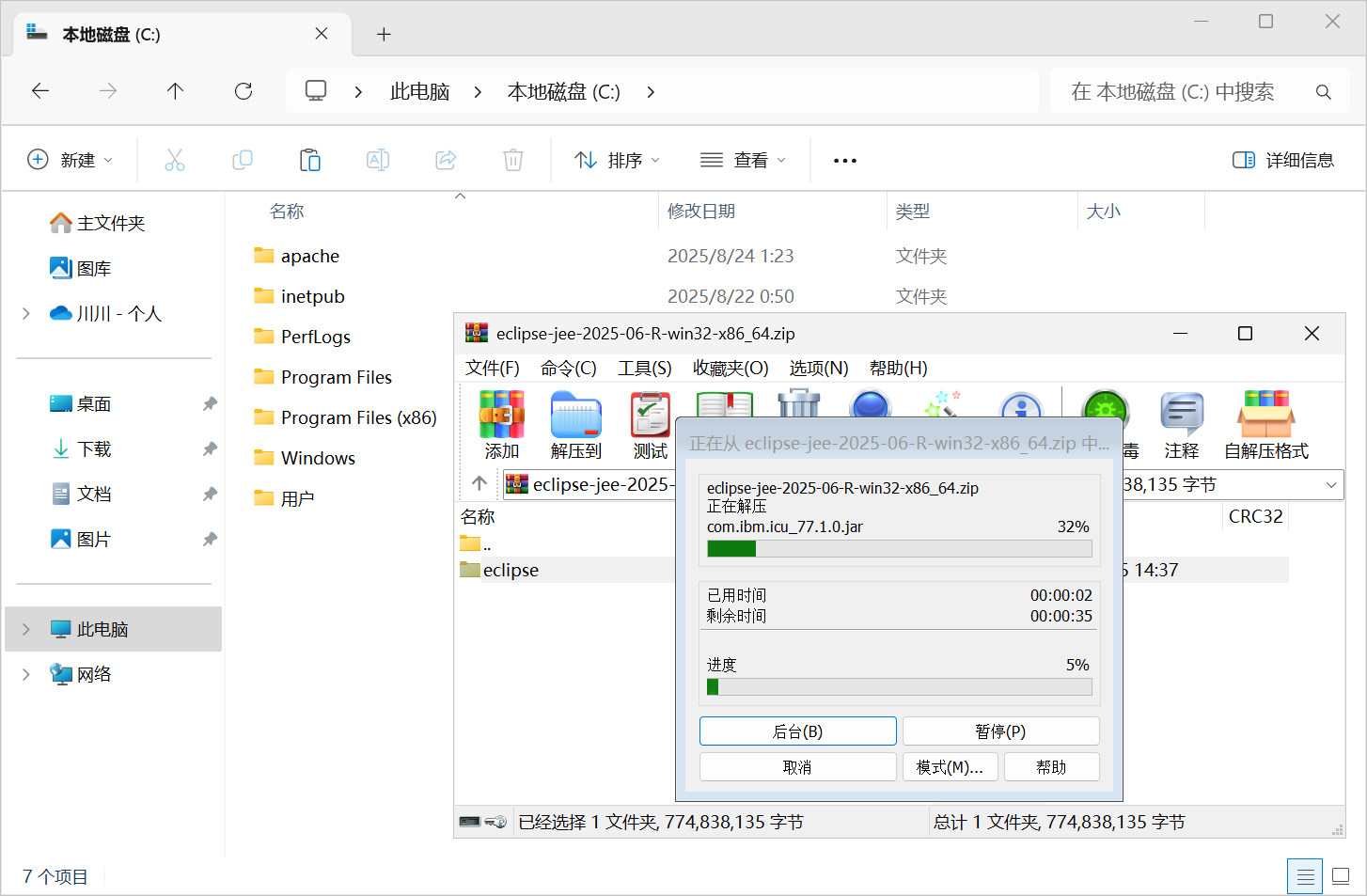The image size is (1367, 896).
Task: Open the WinRAR path dropdown arrow
Action: click(1331, 485)
